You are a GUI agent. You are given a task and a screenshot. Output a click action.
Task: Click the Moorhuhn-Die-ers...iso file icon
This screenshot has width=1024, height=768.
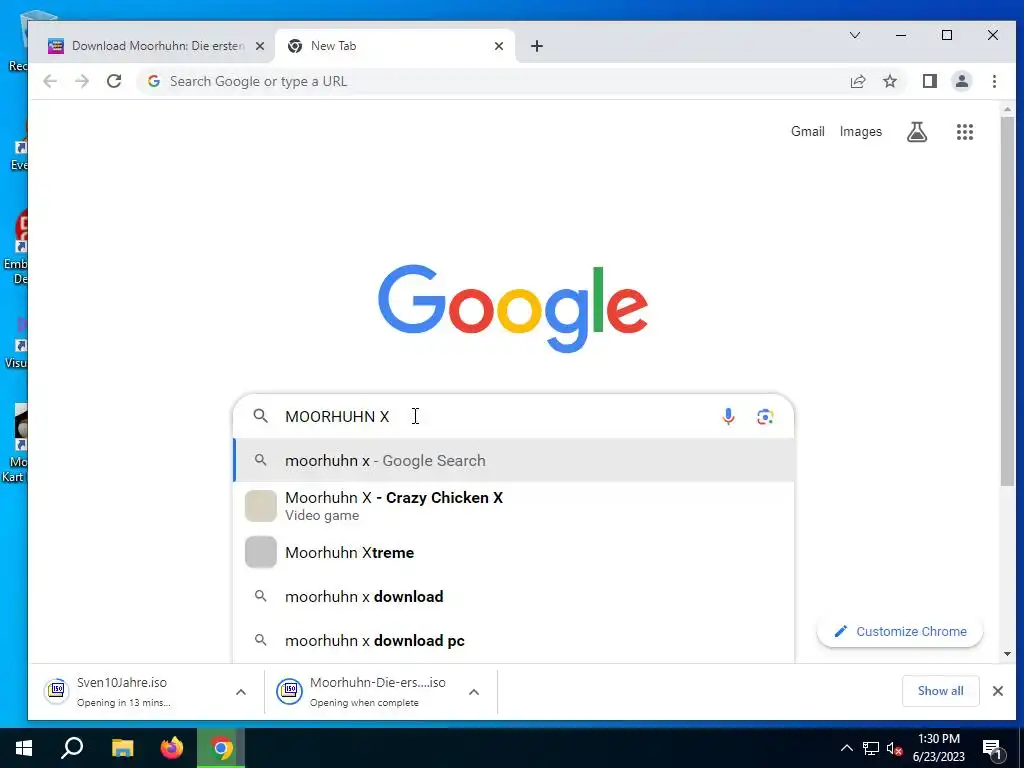[x=290, y=691]
